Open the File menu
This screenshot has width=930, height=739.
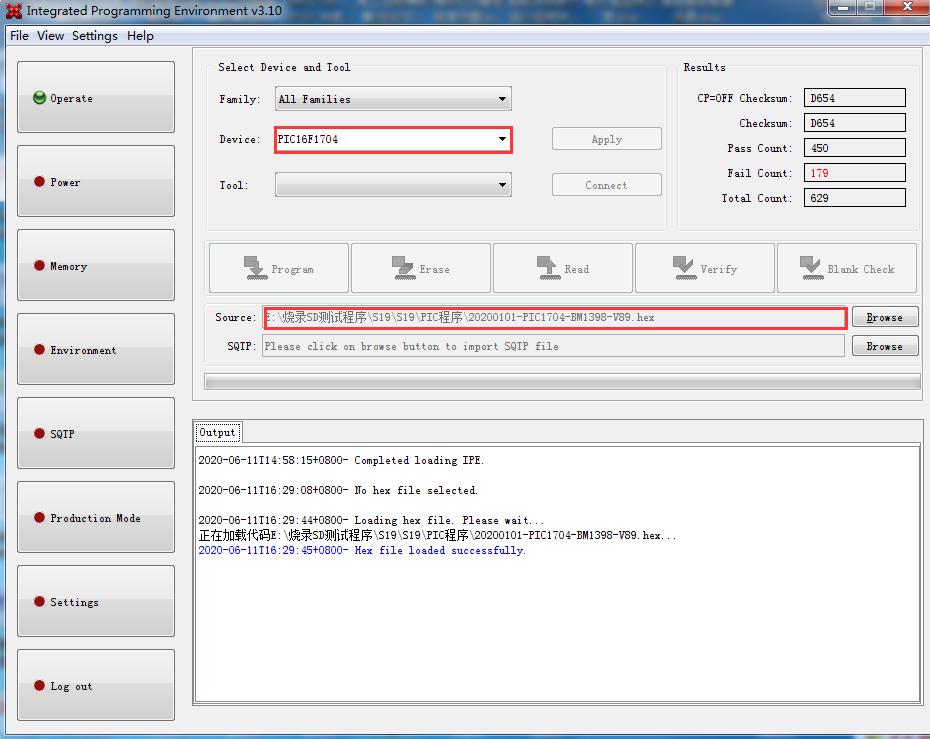19,36
